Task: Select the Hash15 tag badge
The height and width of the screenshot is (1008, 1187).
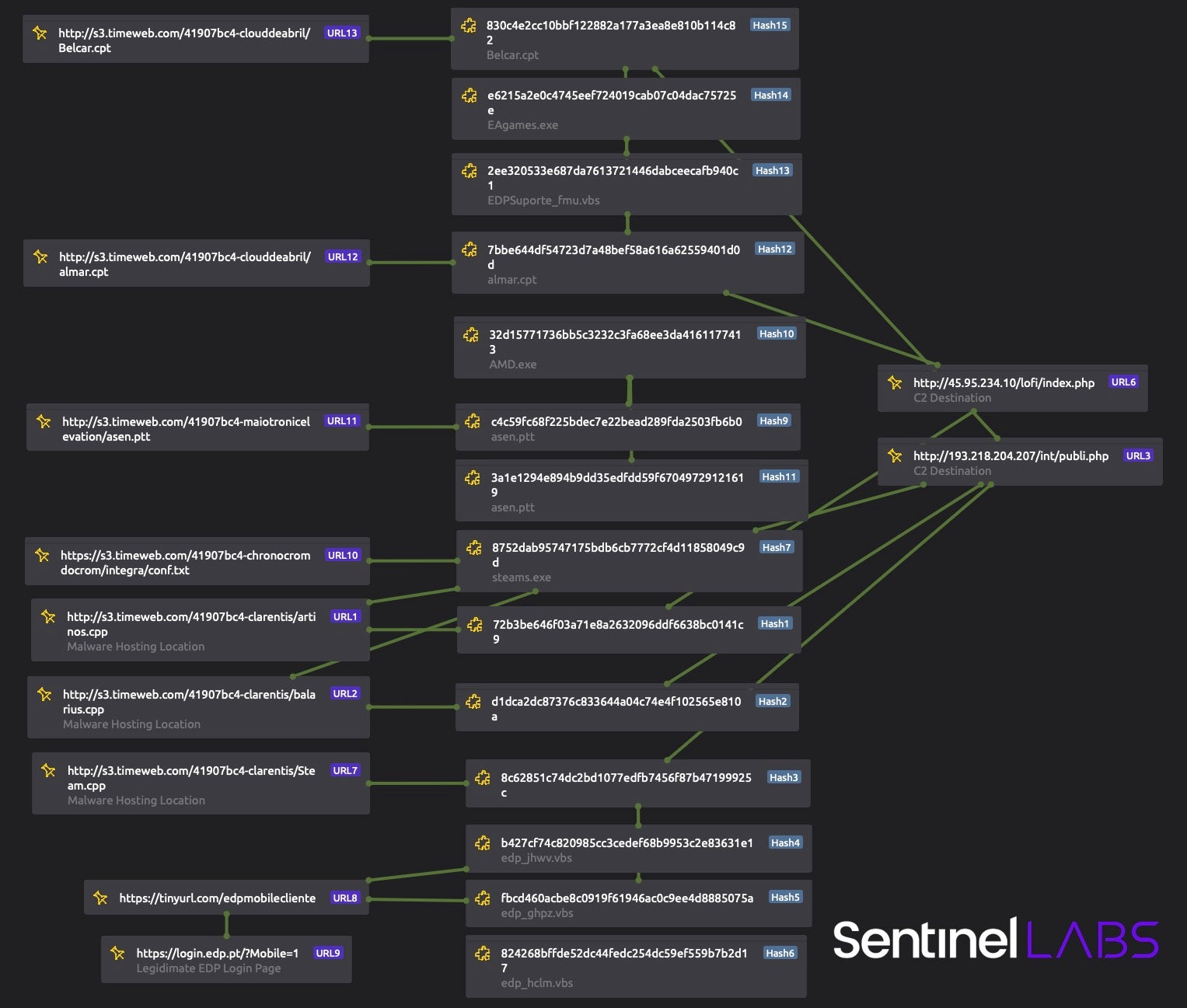Action: (770, 26)
